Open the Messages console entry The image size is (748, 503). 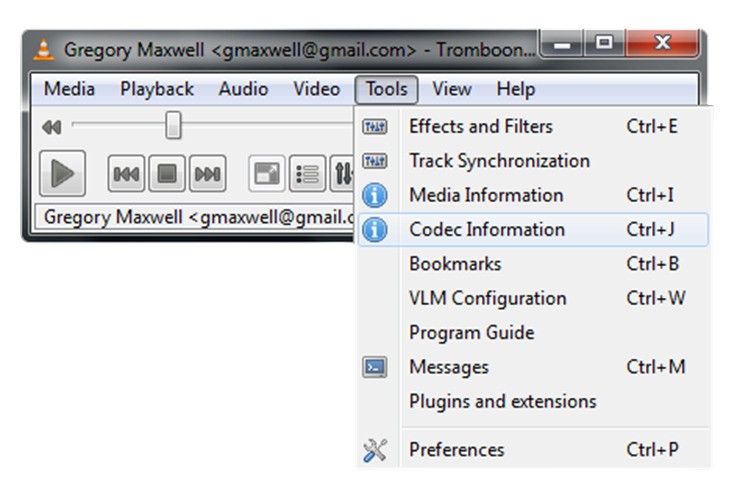(x=449, y=367)
